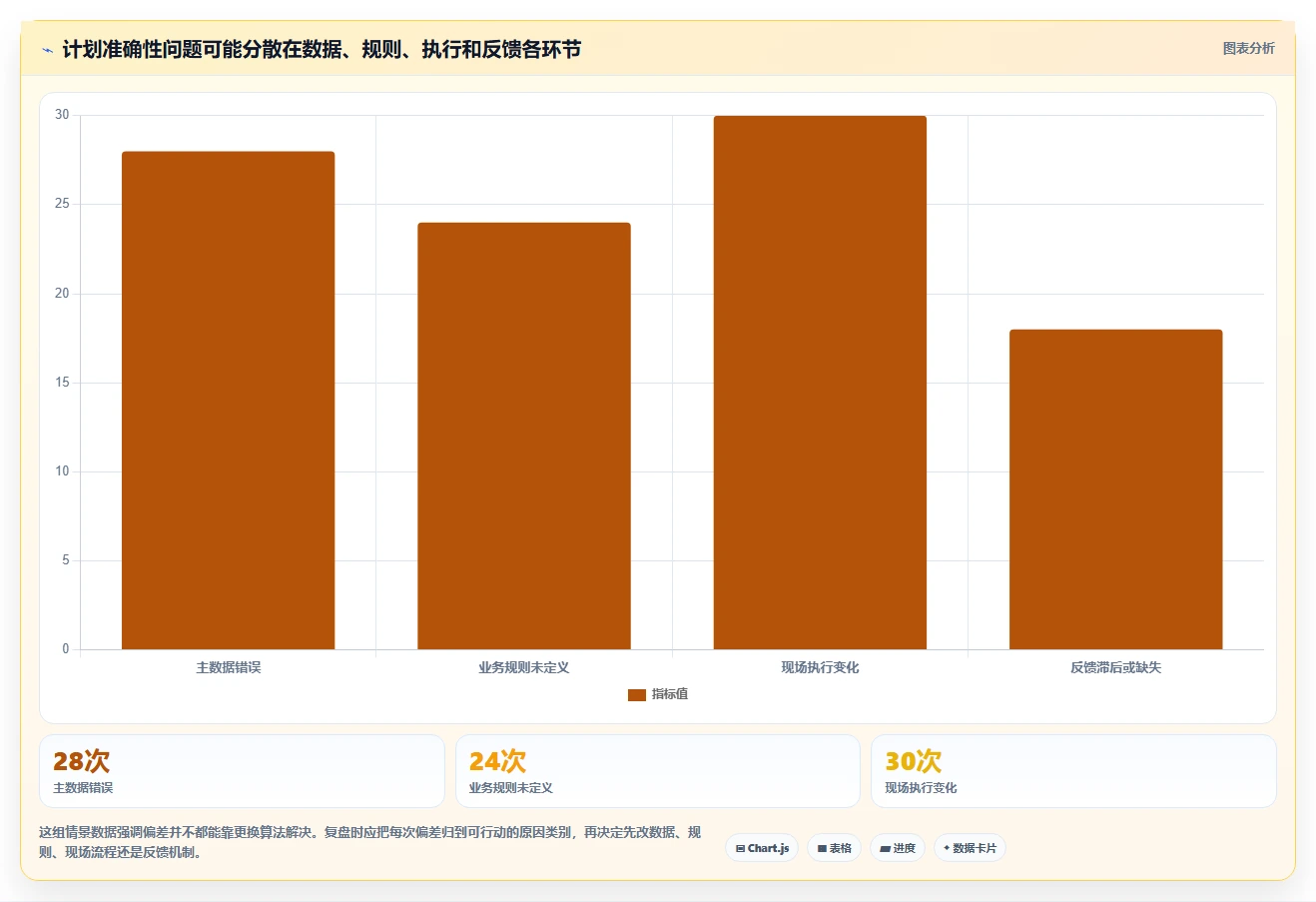Image resolution: width=1316 pixels, height=902 pixels.
Task: Select the 现场执行变化 bar
Action: tap(820, 383)
